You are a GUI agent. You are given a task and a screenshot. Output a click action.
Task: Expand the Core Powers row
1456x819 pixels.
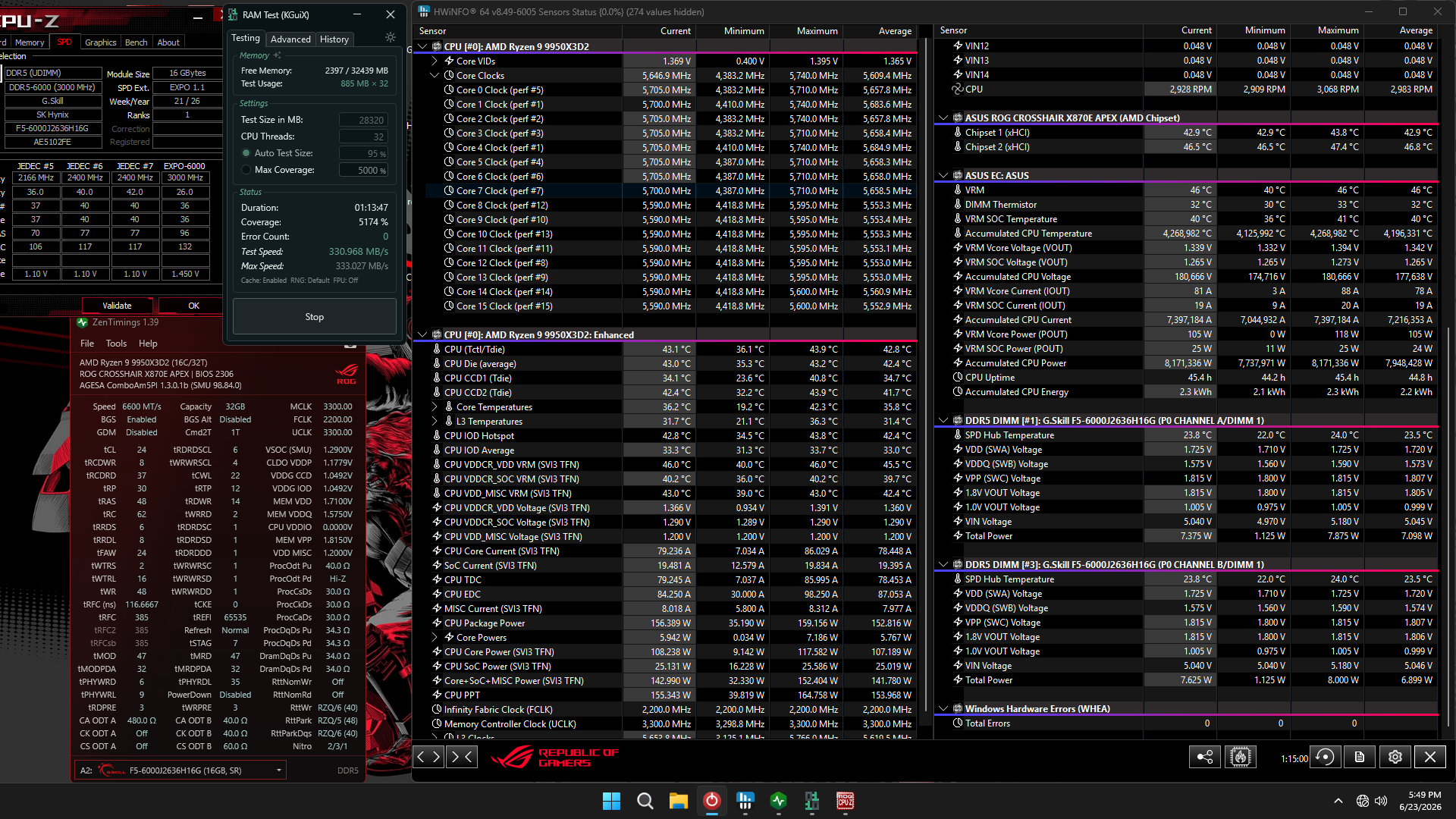435,638
